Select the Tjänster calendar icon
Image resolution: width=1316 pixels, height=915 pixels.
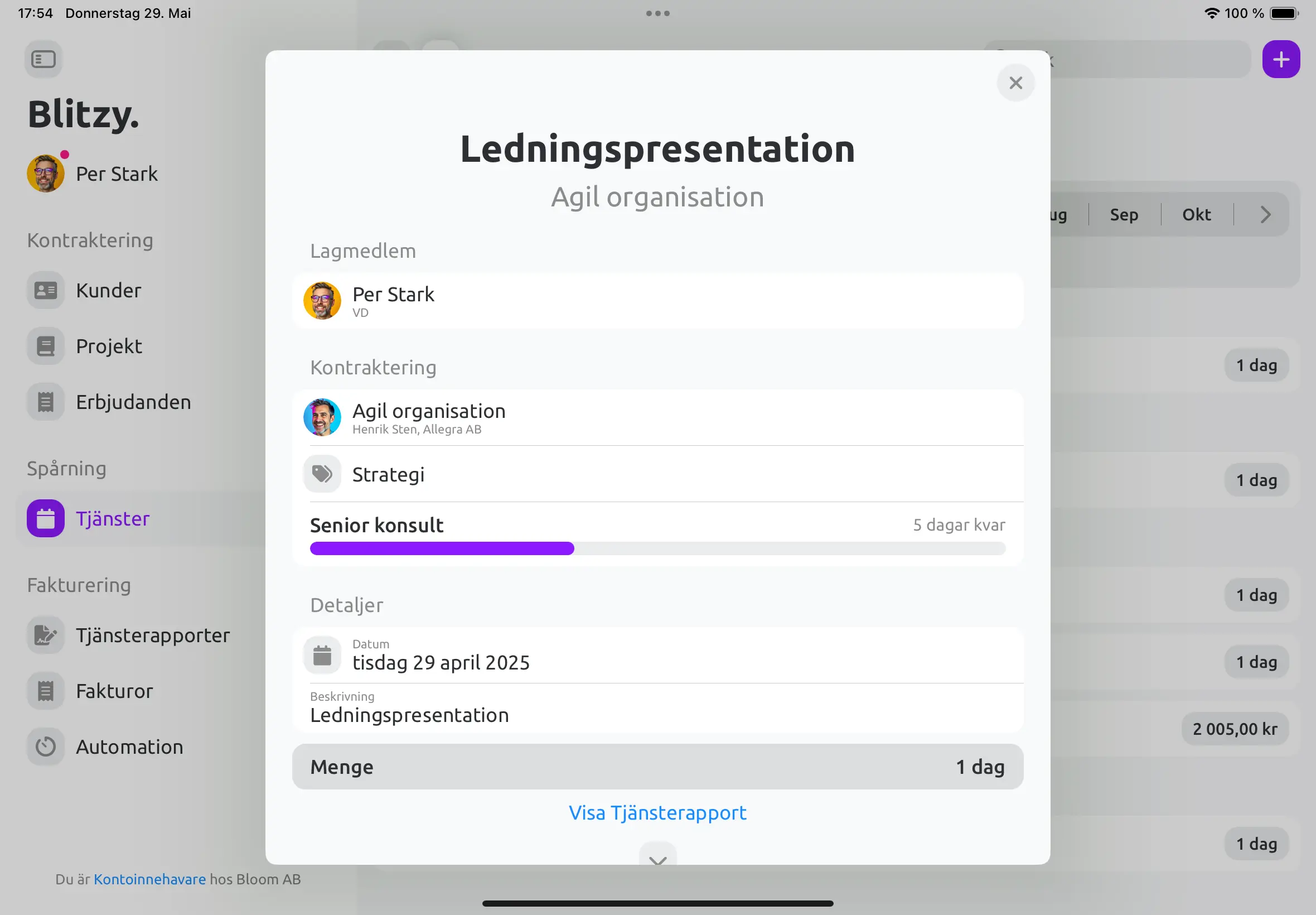point(46,518)
